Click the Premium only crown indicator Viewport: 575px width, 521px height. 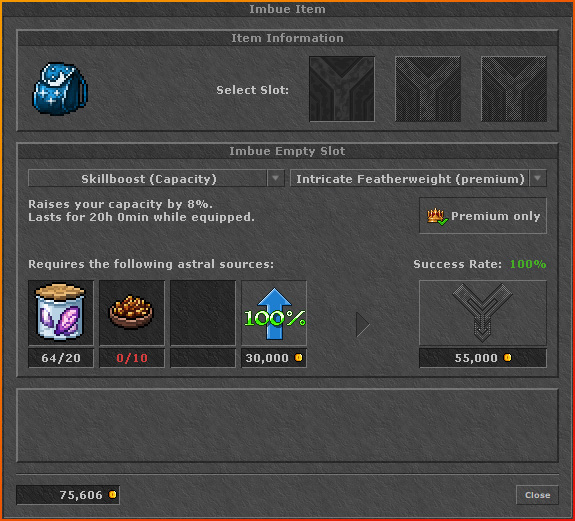(x=483, y=216)
